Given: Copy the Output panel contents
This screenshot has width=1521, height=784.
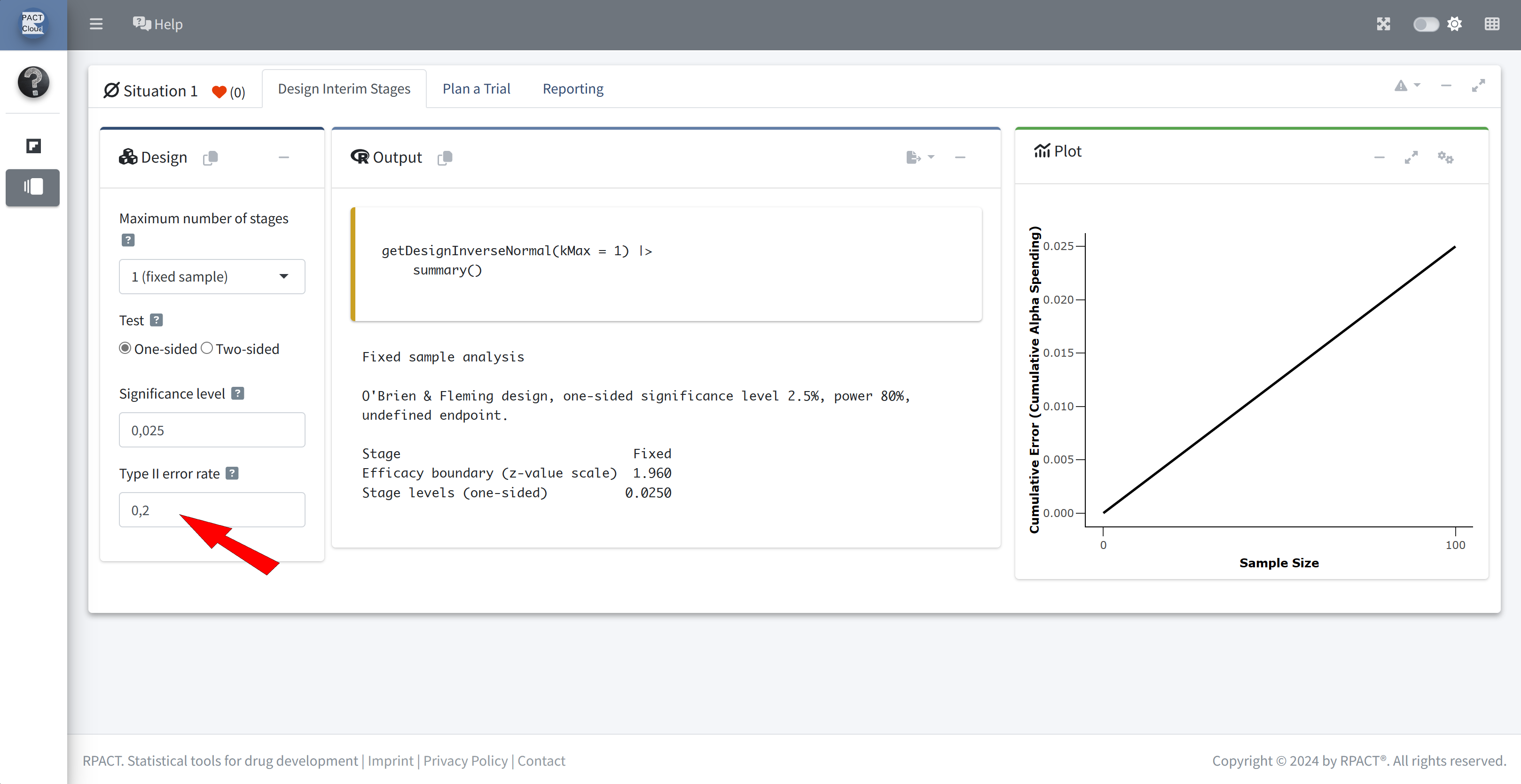Looking at the screenshot, I should point(445,157).
